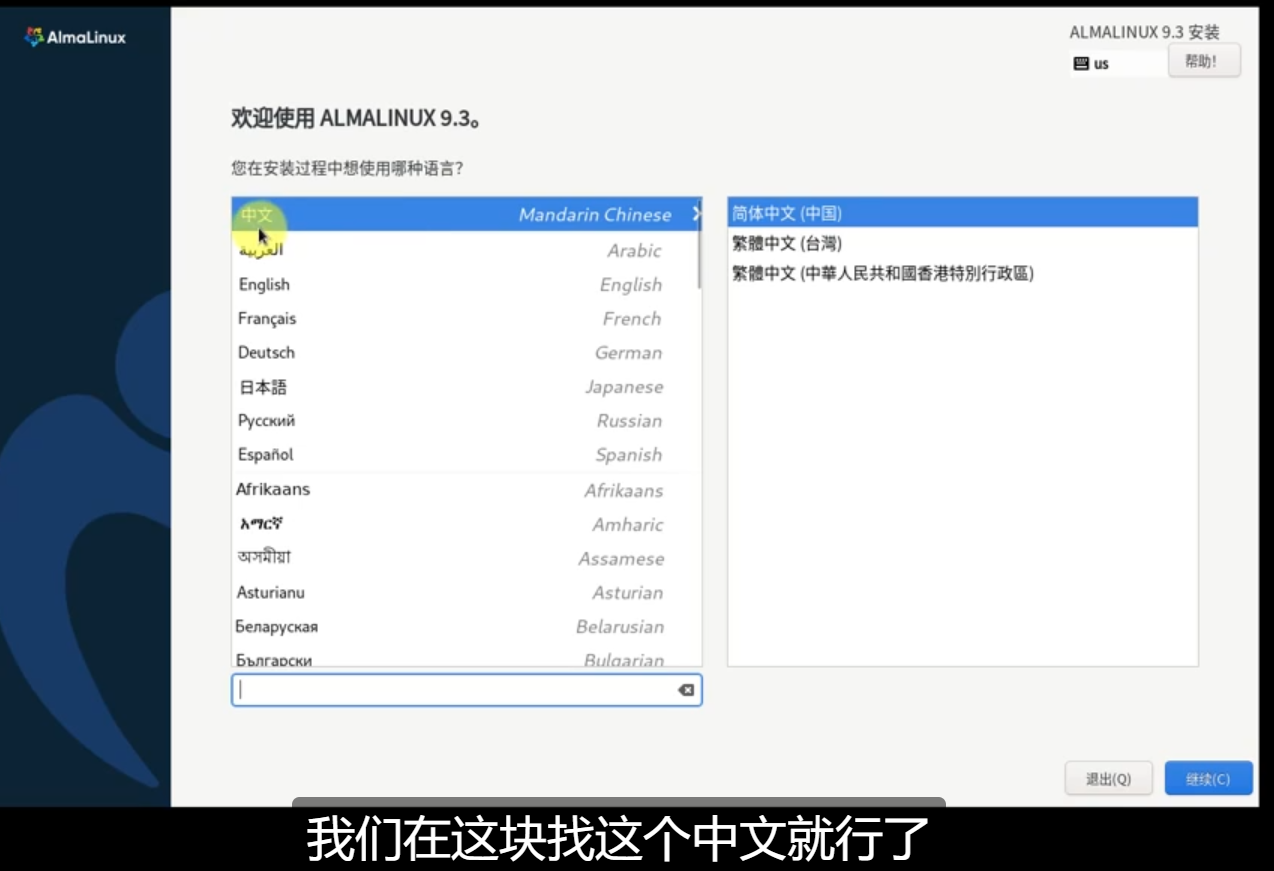Choose 繁體中文 (中華人民共和國香港特別行政區) locale
Screen dimensions: 1274x871
962,273
